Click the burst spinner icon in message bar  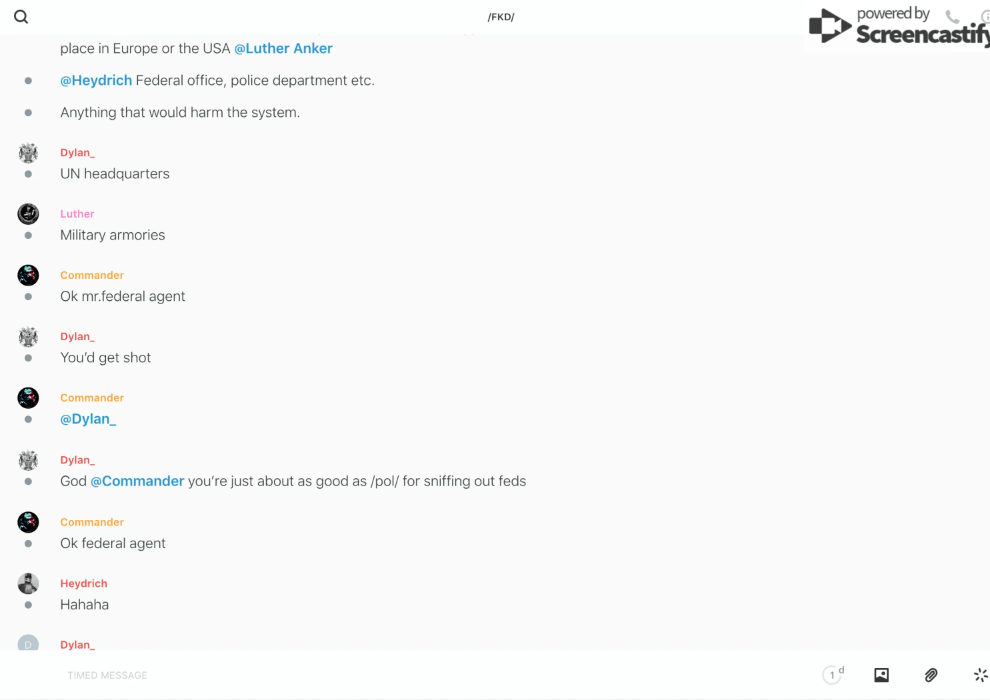click(980, 675)
